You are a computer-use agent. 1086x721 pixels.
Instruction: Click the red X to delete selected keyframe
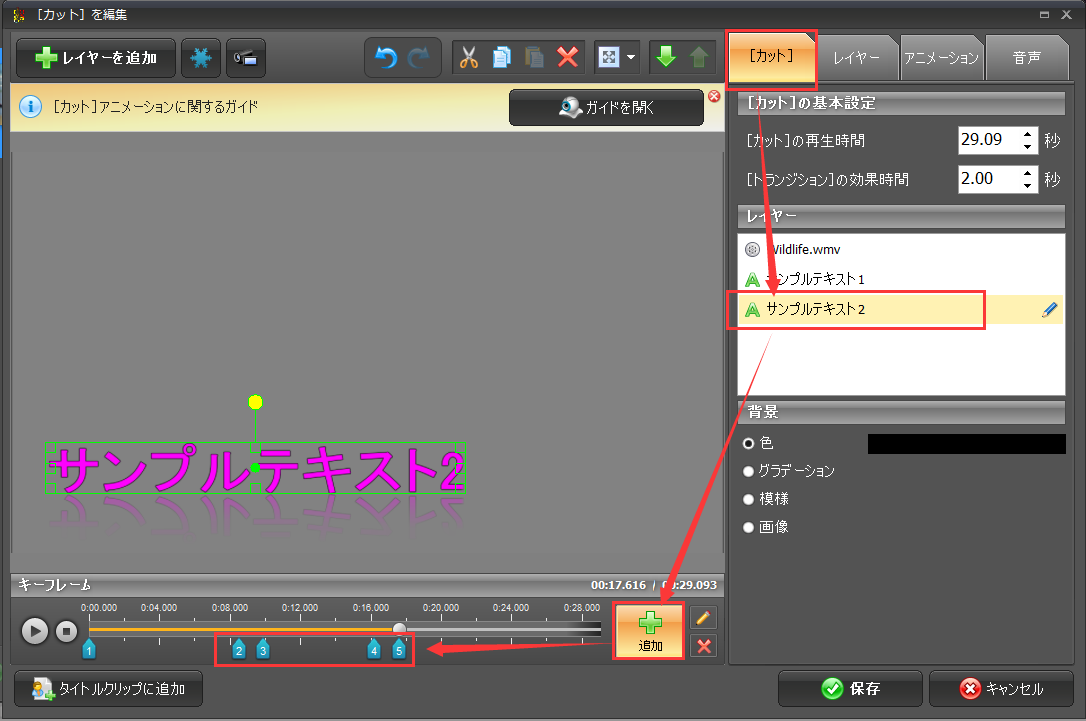(703, 645)
